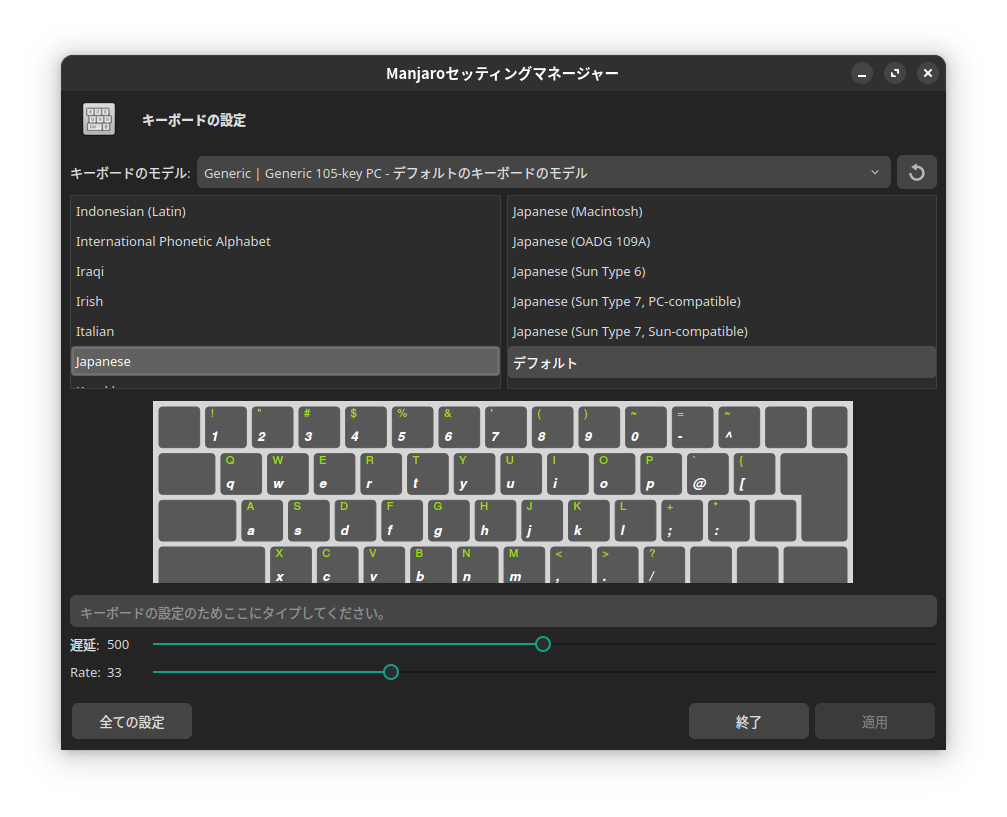The width and height of the screenshot is (1007, 817).
Task: Select Iraqi in the layout list
Action: point(285,272)
